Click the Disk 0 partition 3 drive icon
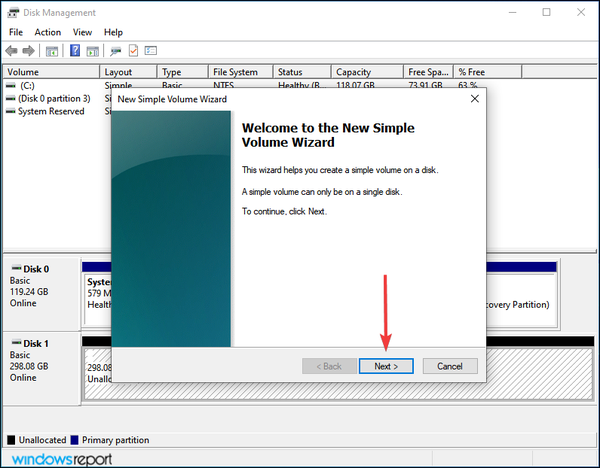The width and height of the screenshot is (600, 468). (11, 98)
